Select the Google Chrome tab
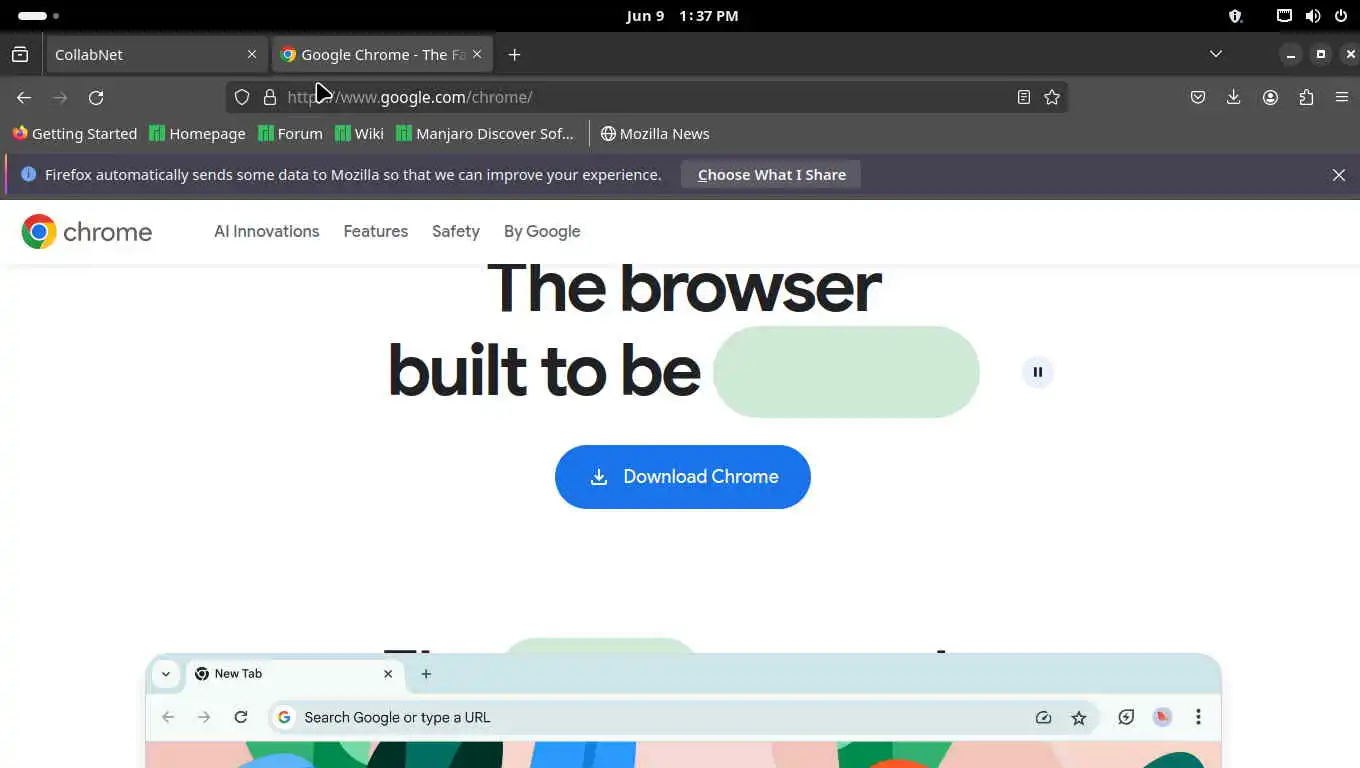 [x=383, y=54]
